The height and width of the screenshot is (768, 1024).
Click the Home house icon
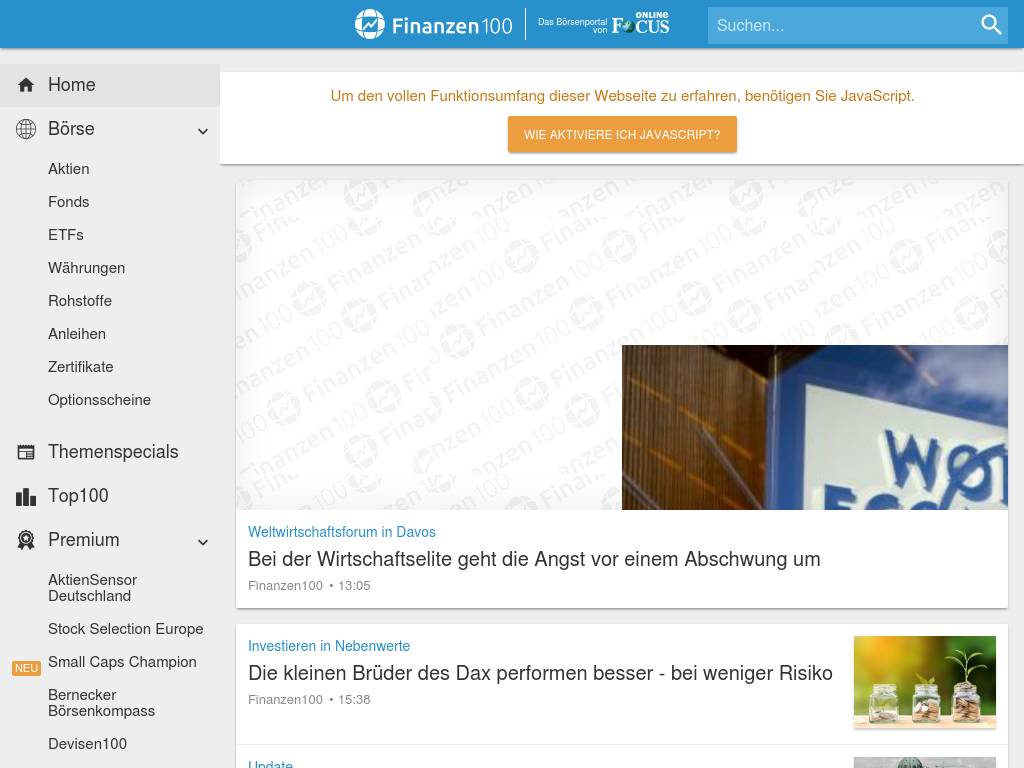click(x=26, y=85)
